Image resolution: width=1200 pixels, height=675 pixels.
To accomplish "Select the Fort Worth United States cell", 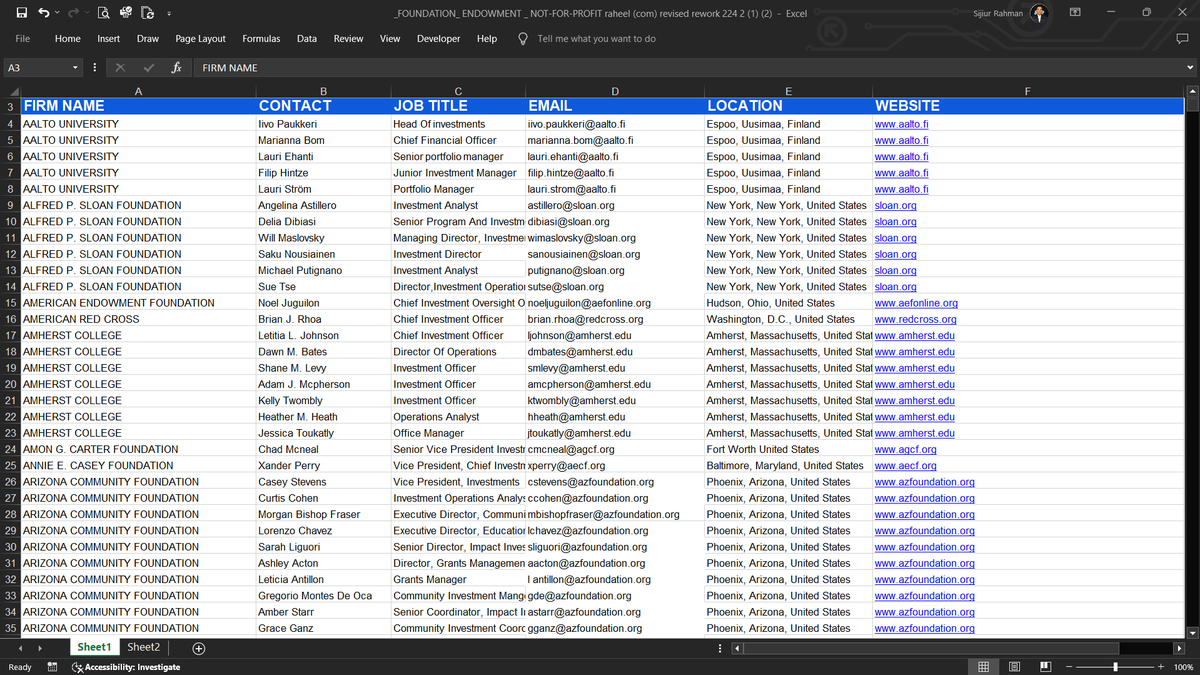I will click(788, 450).
